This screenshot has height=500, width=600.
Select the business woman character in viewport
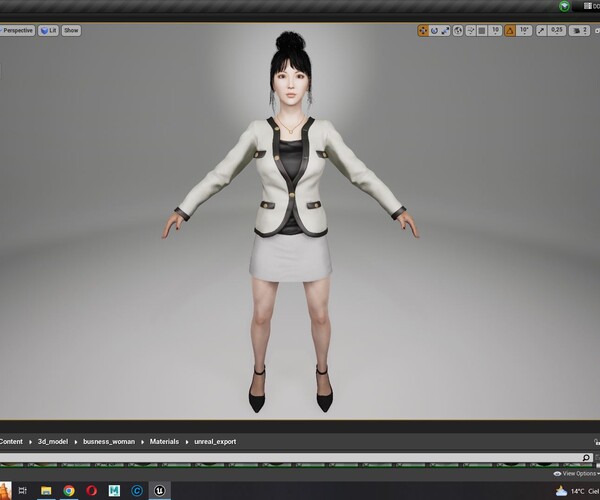[291, 222]
